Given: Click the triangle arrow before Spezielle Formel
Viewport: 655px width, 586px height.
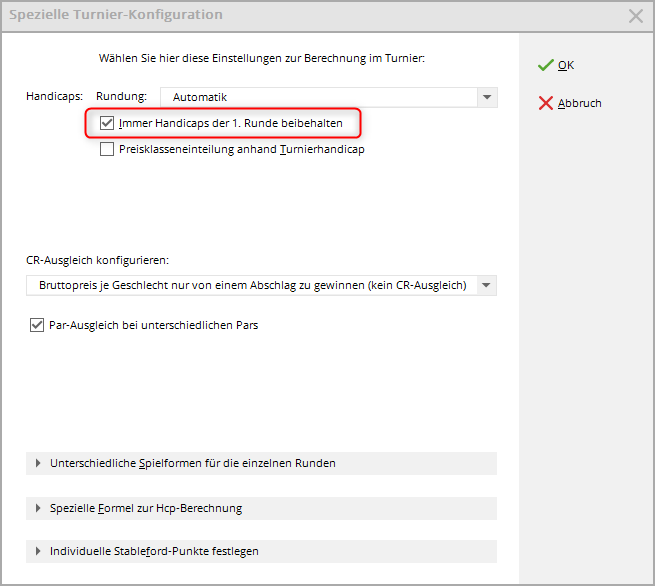Looking at the screenshot, I should click(38, 508).
